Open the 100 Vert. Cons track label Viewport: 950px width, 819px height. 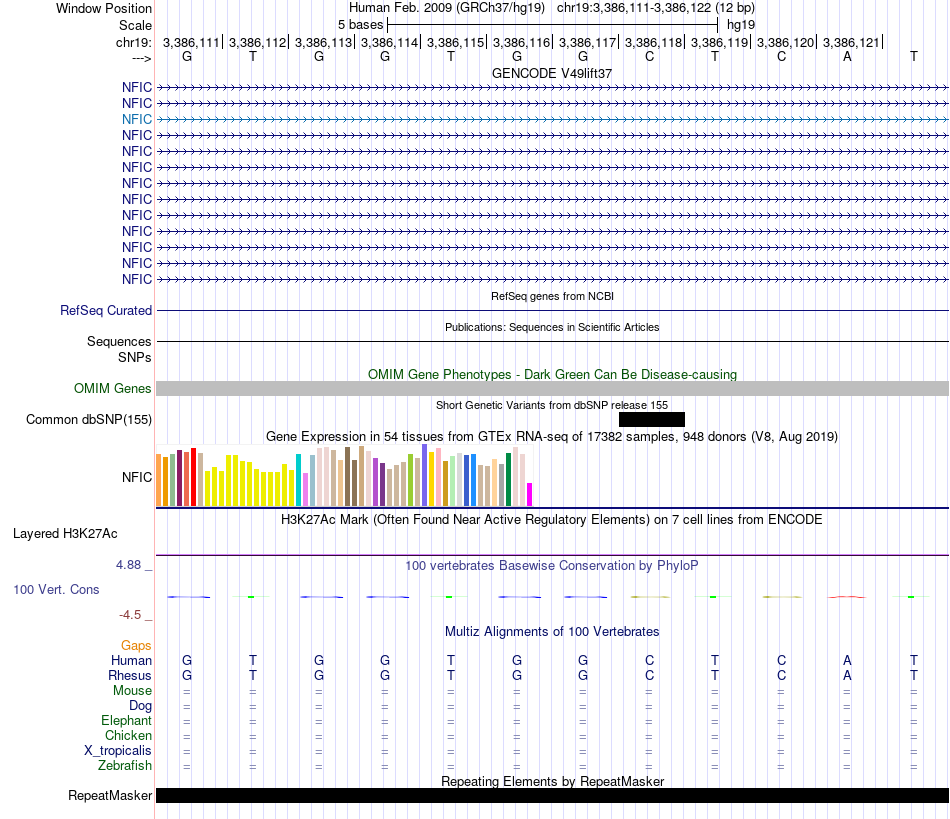click(x=56, y=589)
